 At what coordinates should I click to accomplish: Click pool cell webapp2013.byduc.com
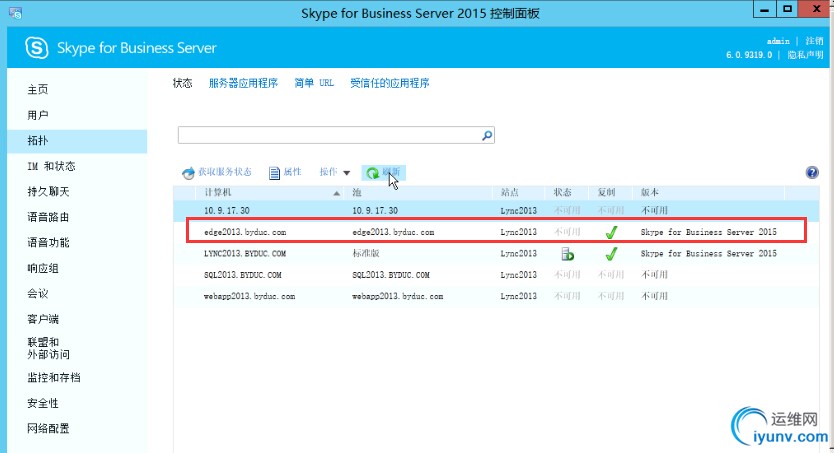pyautogui.click(x=398, y=296)
